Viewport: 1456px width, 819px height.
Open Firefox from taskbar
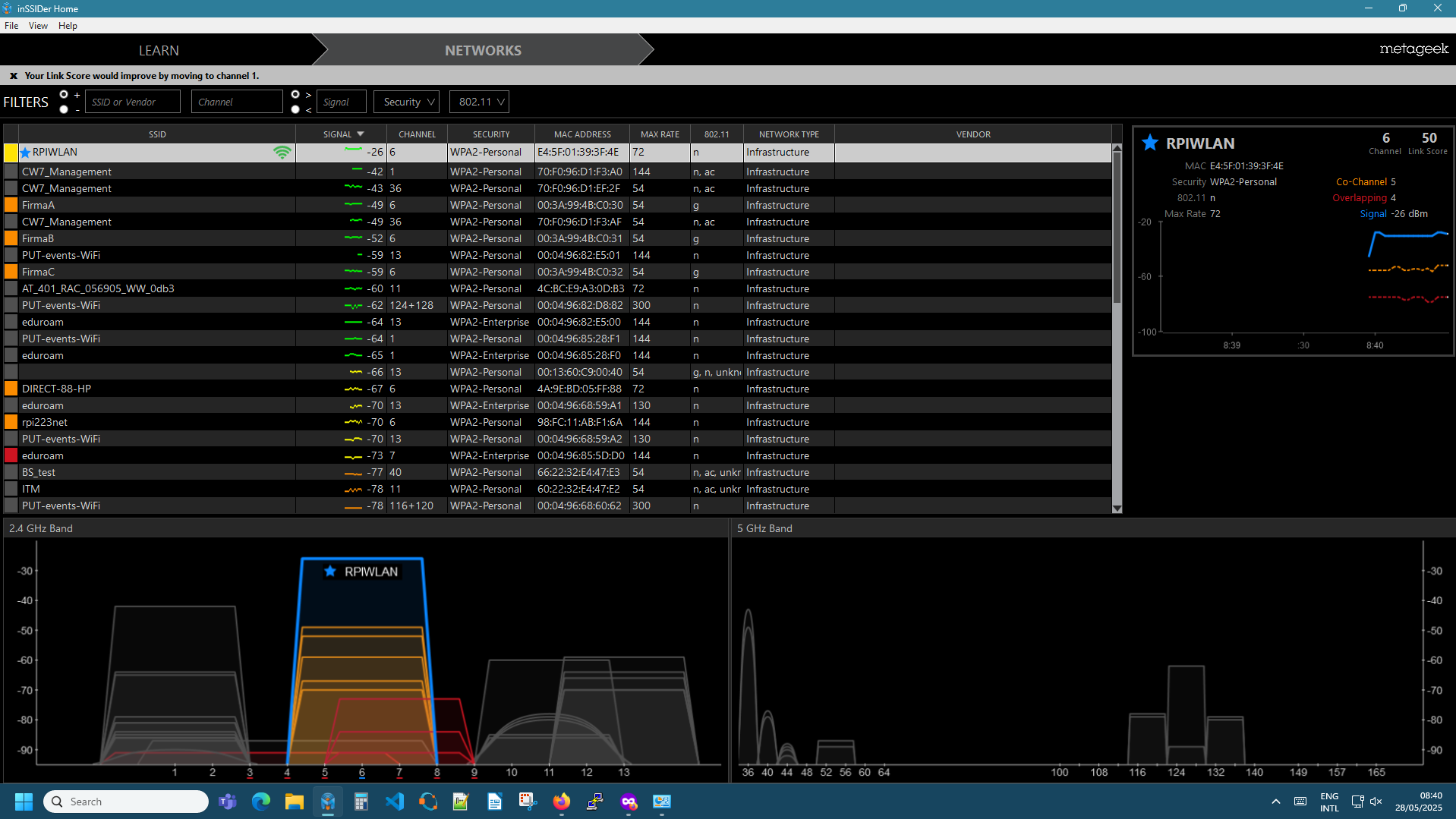(x=562, y=802)
